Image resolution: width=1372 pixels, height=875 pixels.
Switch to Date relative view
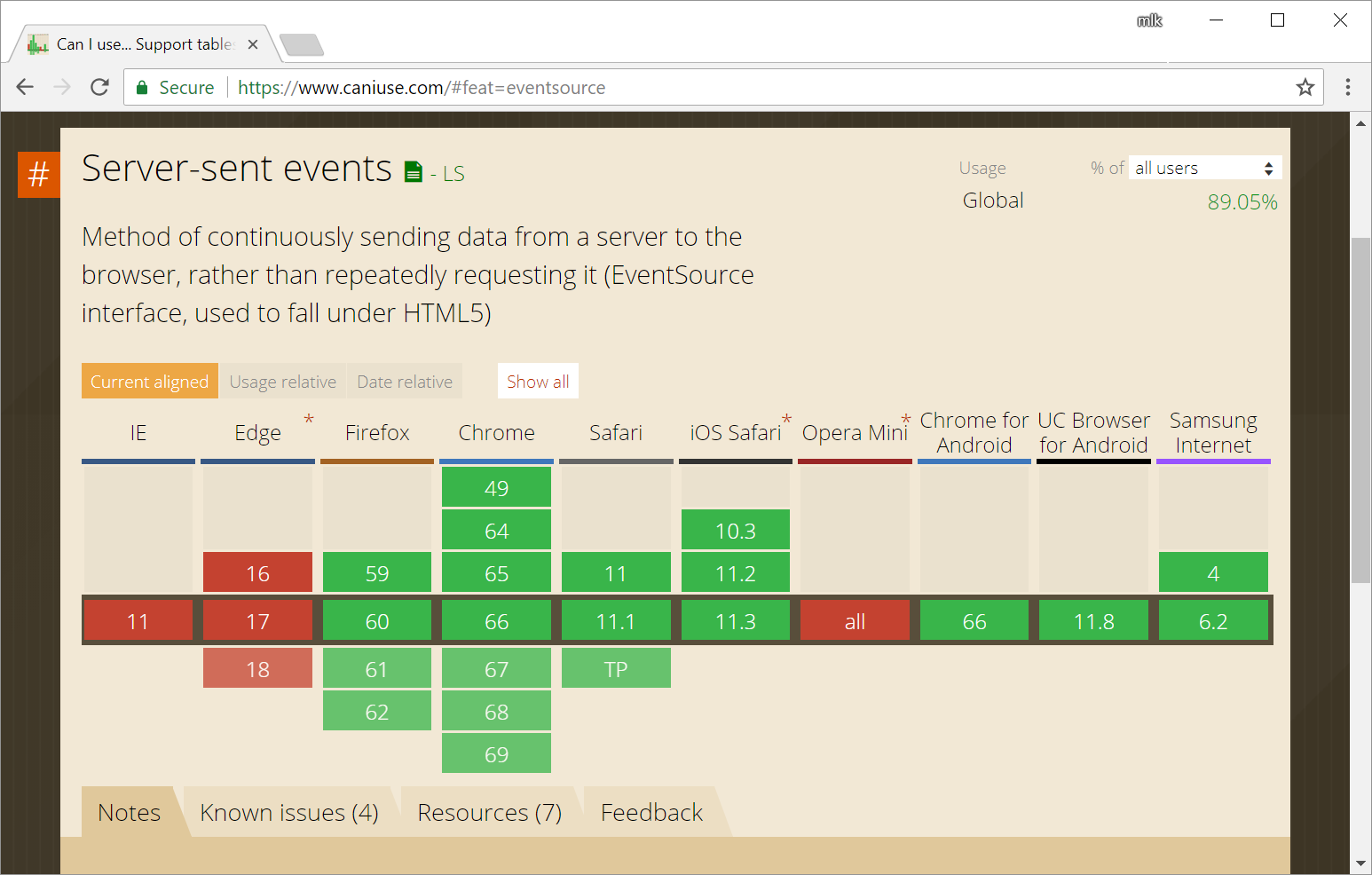[x=405, y=381]
